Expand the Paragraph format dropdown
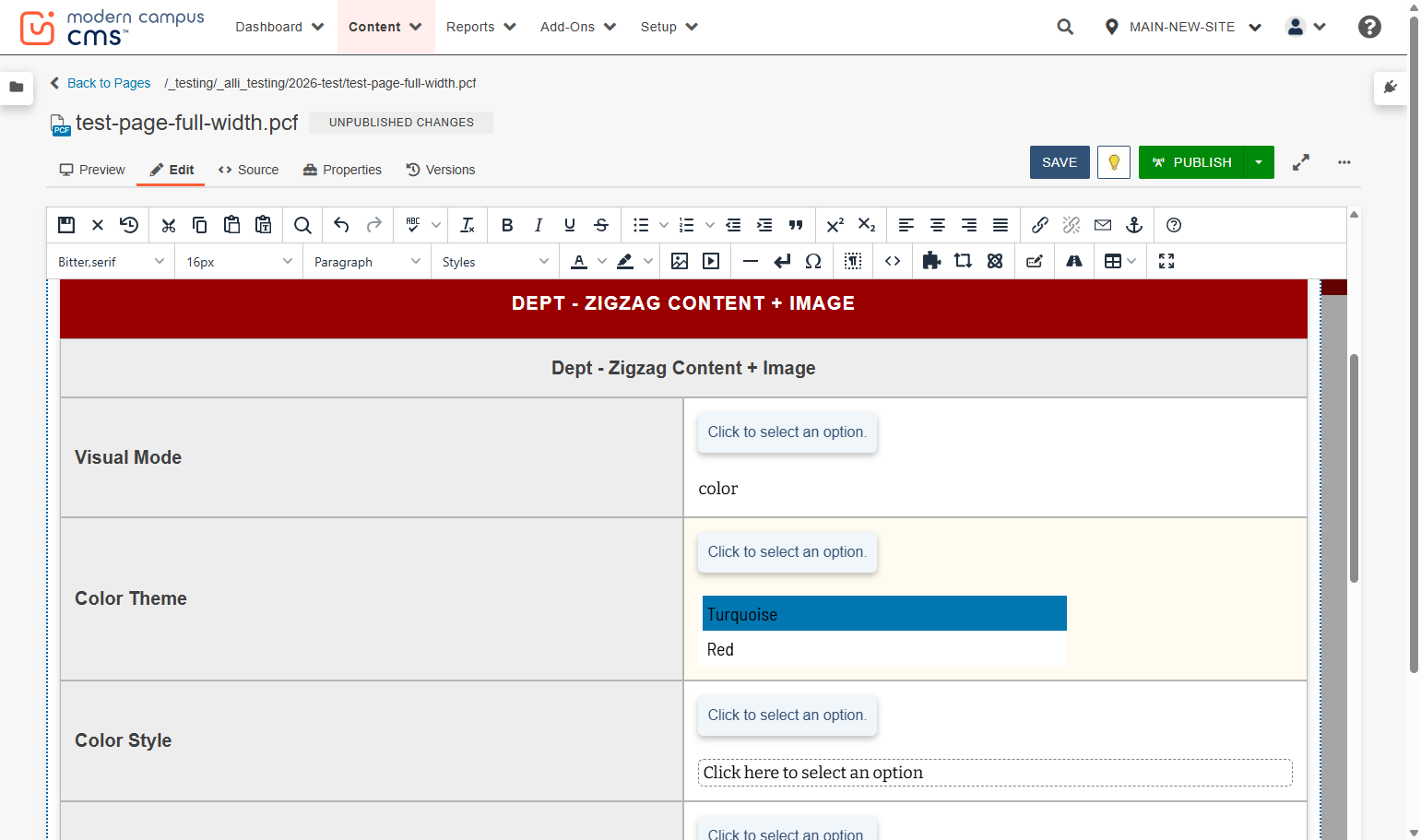This screenshot has height=840, width=1421. coord(367,262)
